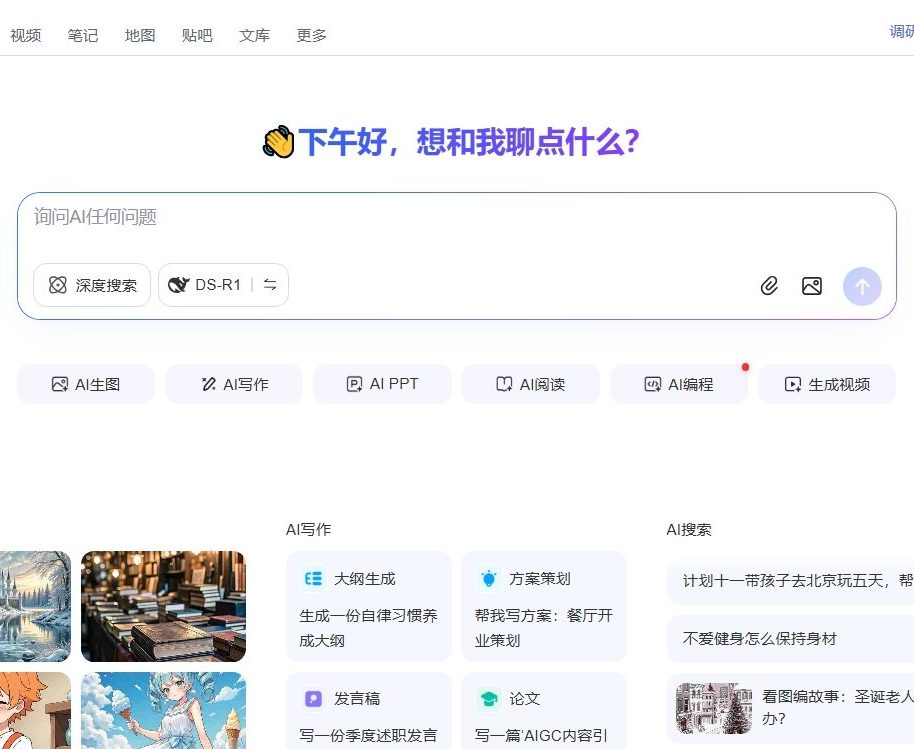Open AI编程 with the red notification dot
Image resolution: width=914 pixels, height=749 pixels.
678,383
